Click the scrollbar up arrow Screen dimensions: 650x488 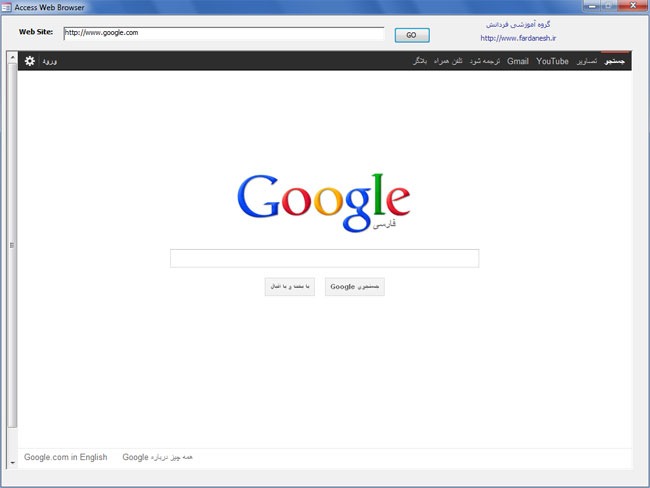[12, 58]
